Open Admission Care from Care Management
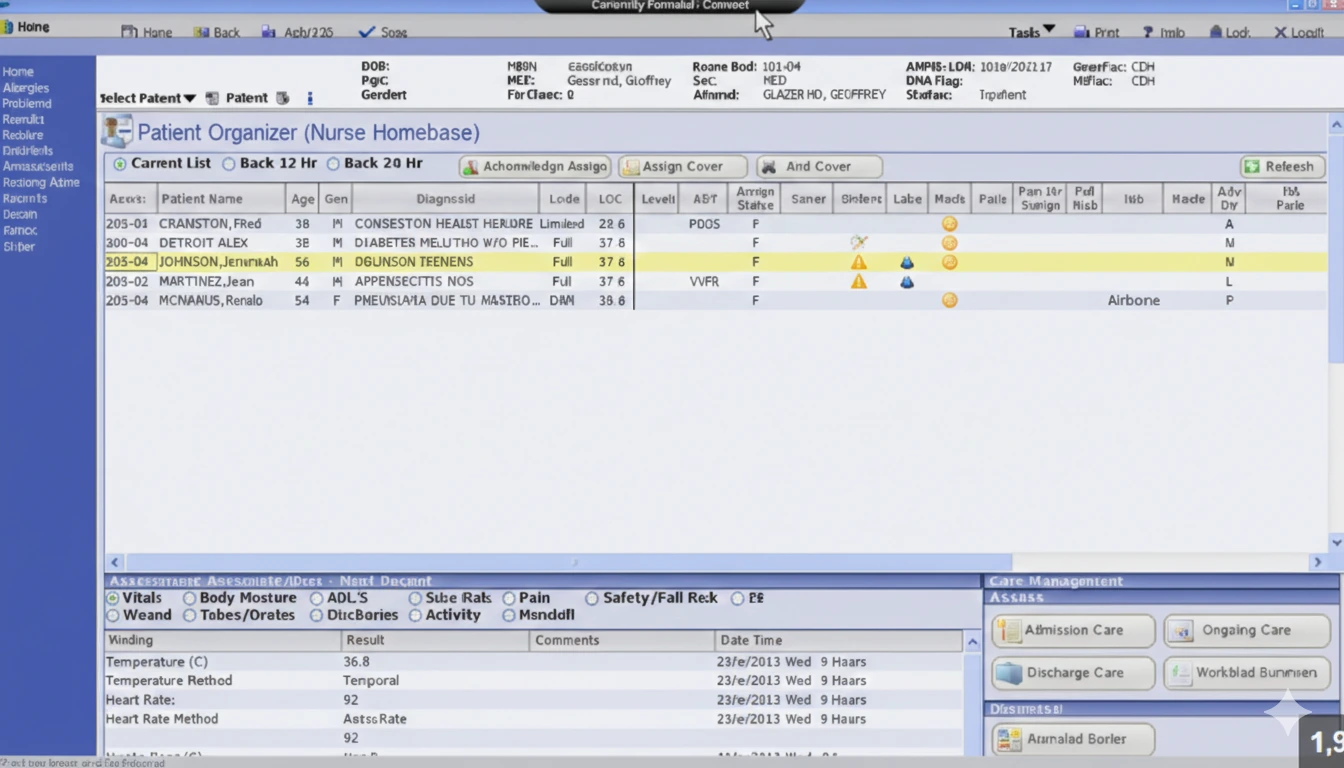 (x=1071, y=630)
